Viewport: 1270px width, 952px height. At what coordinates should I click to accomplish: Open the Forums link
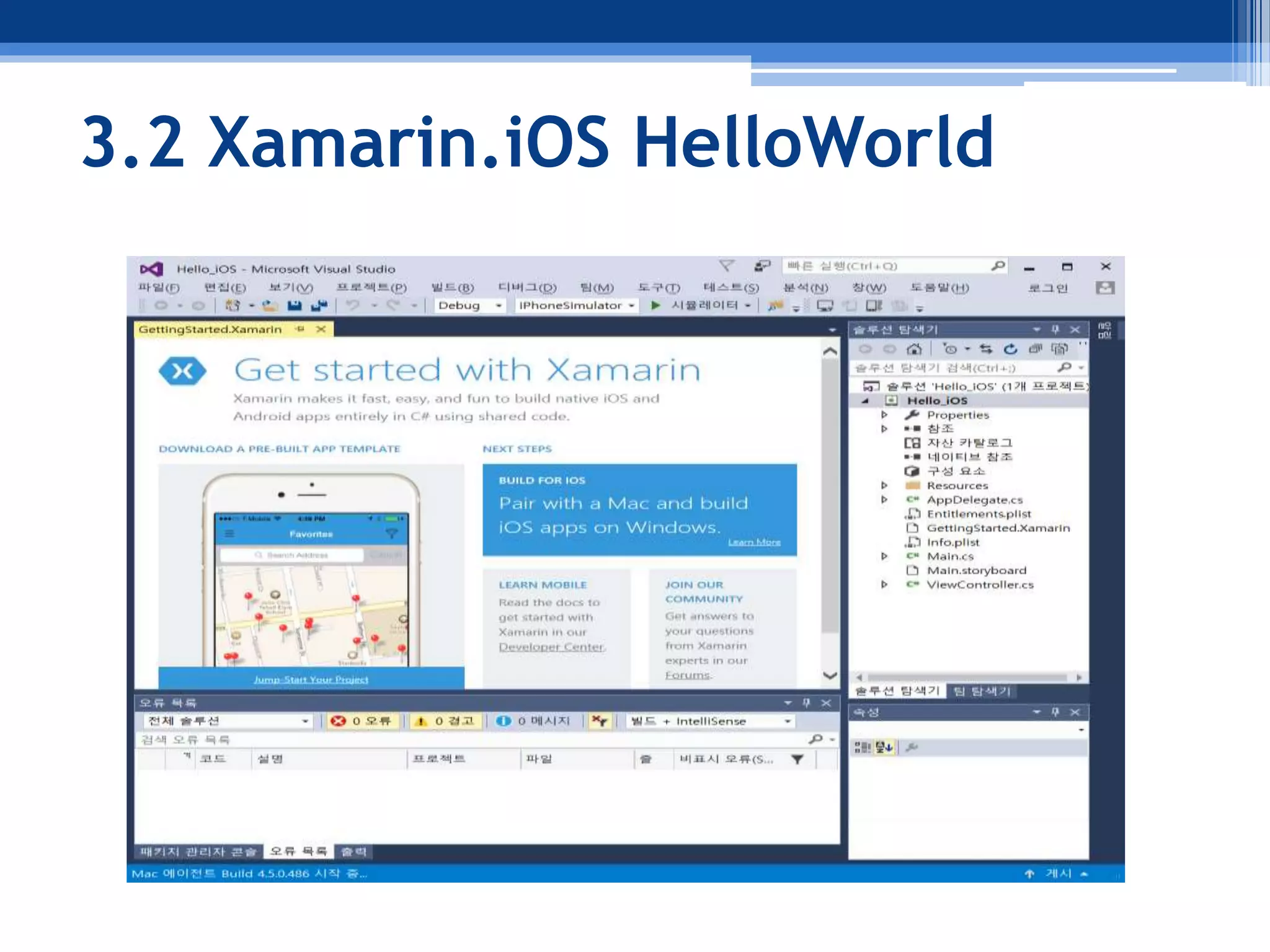(688, 675)
